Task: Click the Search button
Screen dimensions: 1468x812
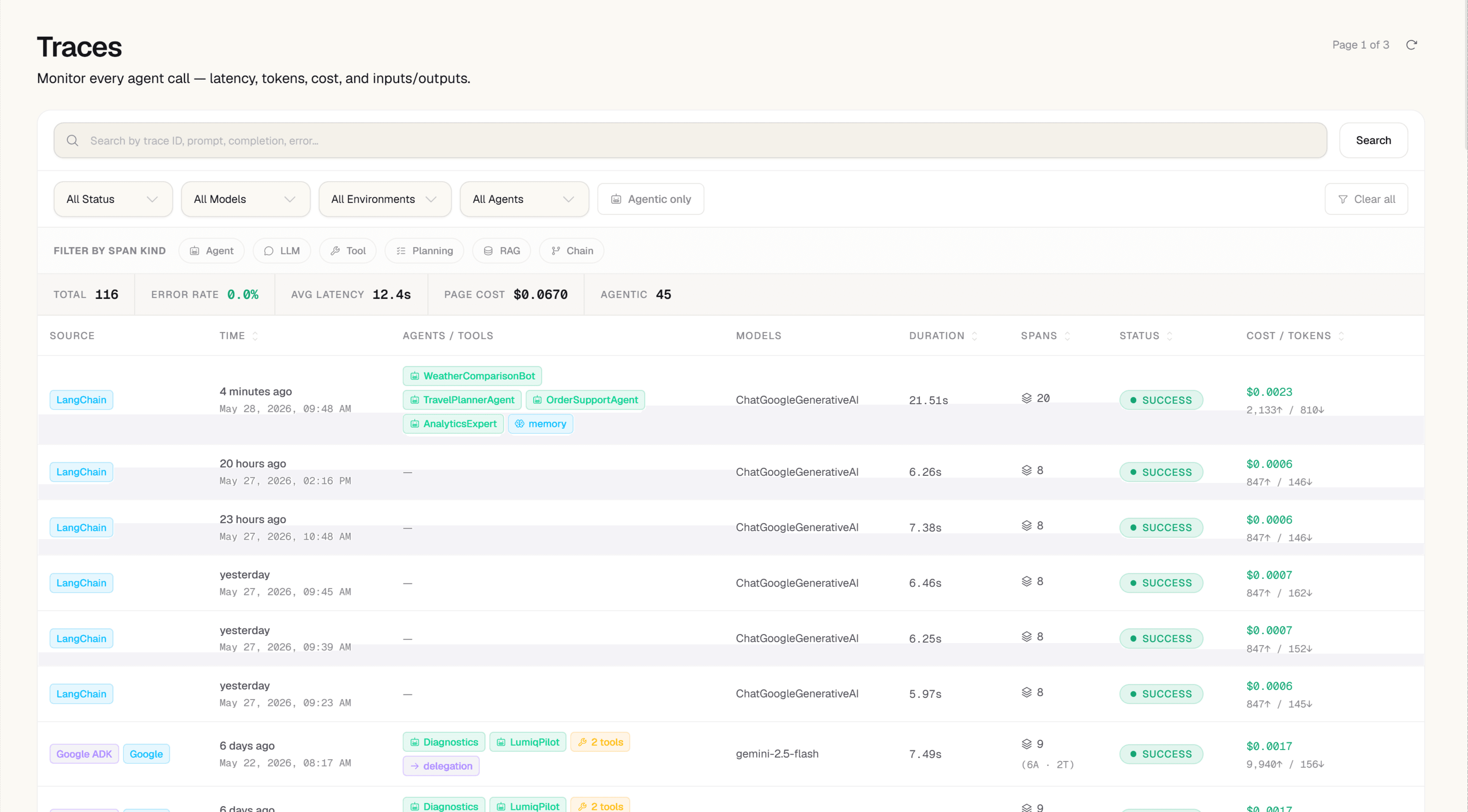Action: click(x=1373, y=140)
